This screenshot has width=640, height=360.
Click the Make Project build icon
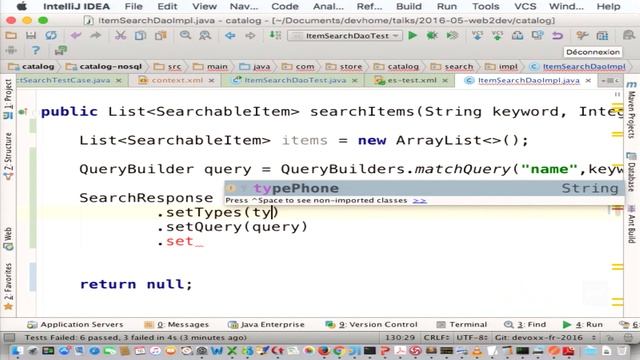(275, 36)
